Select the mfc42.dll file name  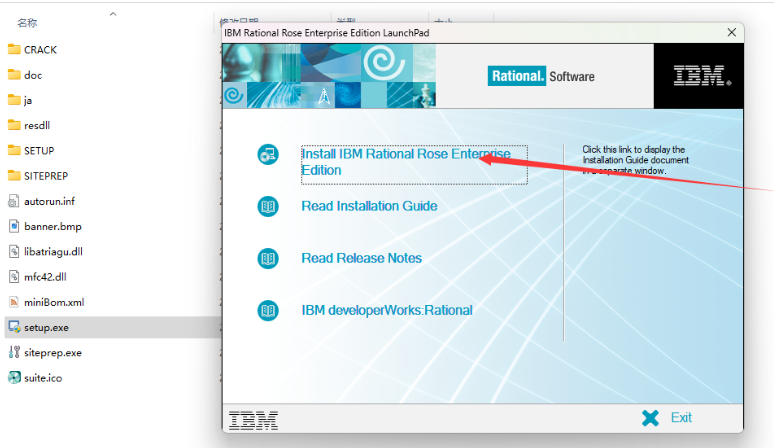(45, 277)
